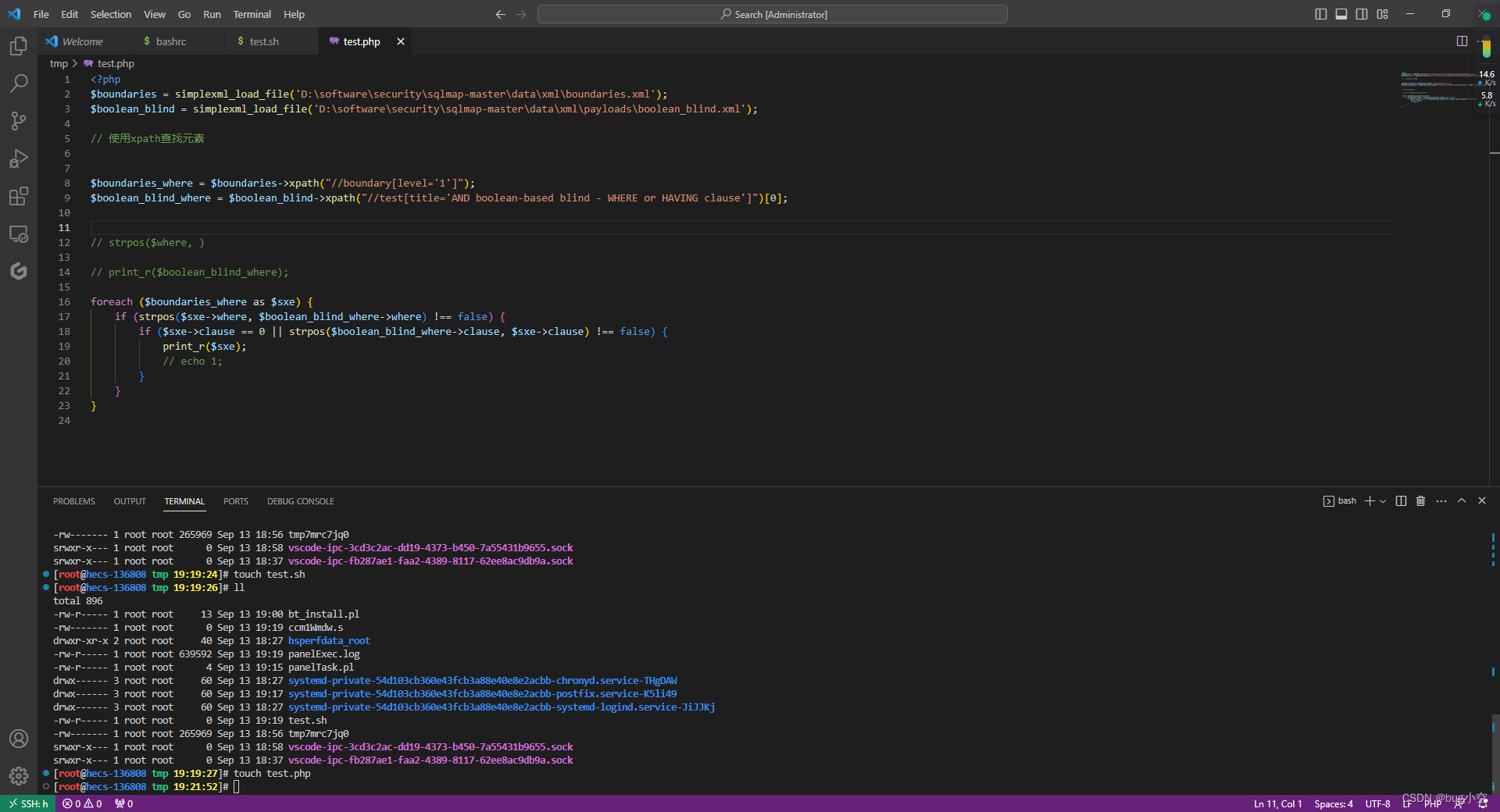Screen dimensions: 1500x812
Task: Create a new terminal with plus icon
Action: [1370, 501]
